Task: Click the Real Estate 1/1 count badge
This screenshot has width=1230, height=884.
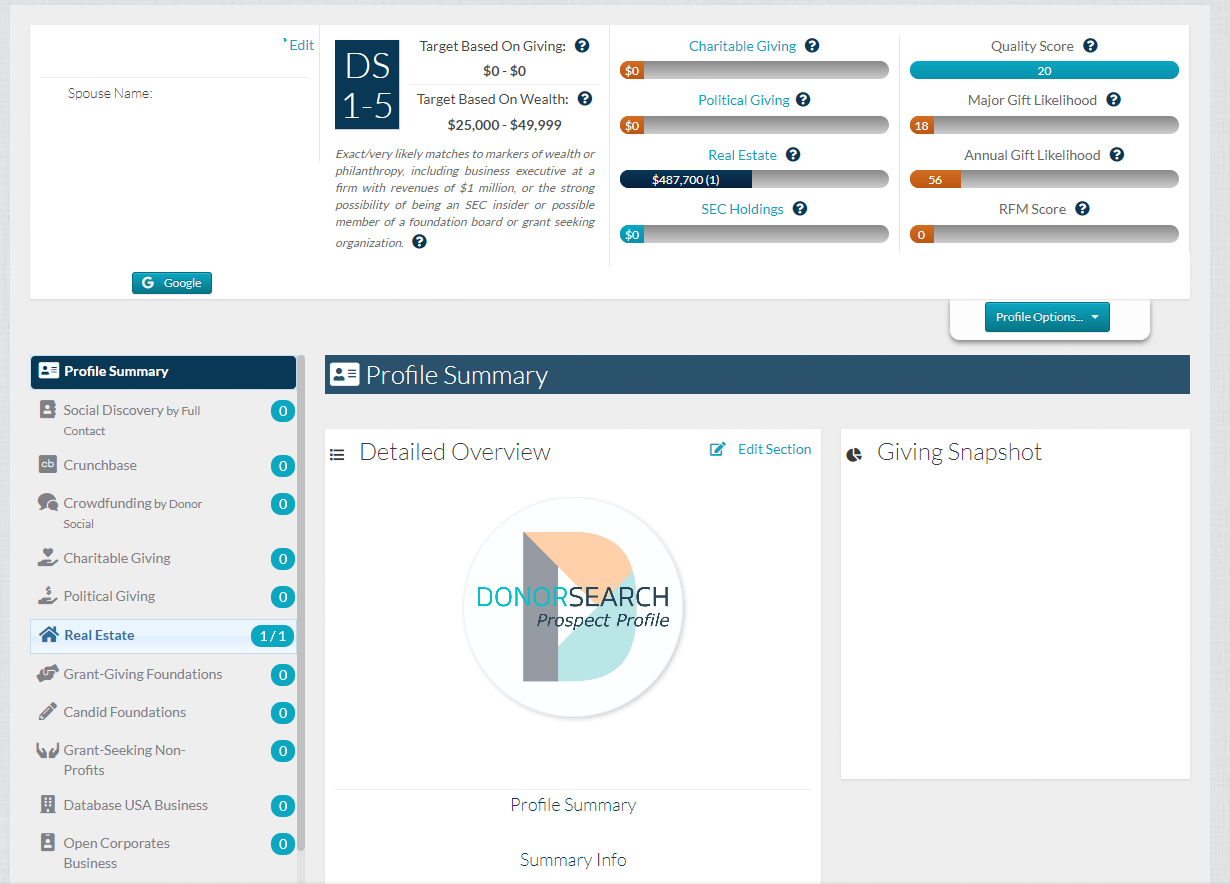Action: coord(273,636)
